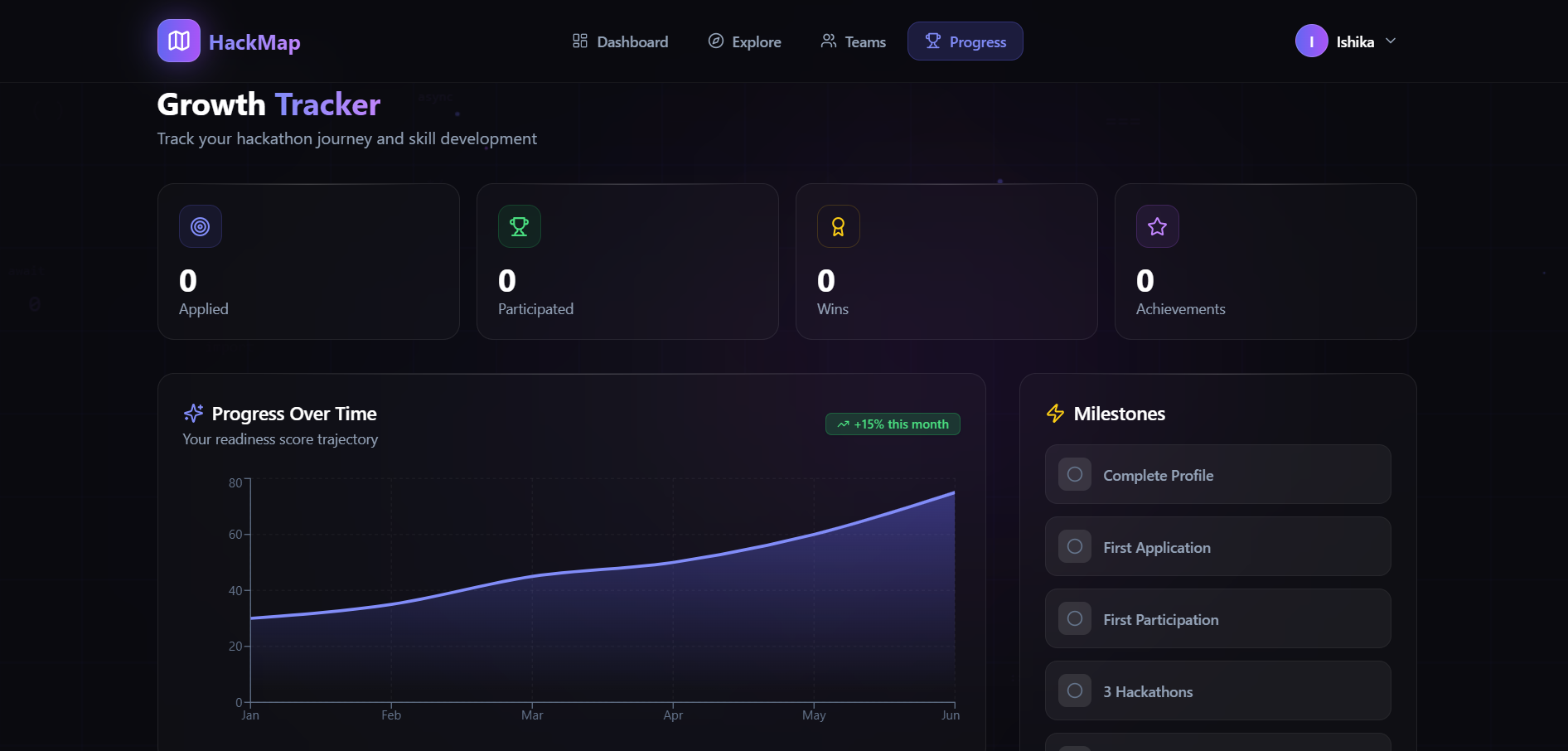
Task: Expand the Ishika user menu chevron
Action: 1391,41
